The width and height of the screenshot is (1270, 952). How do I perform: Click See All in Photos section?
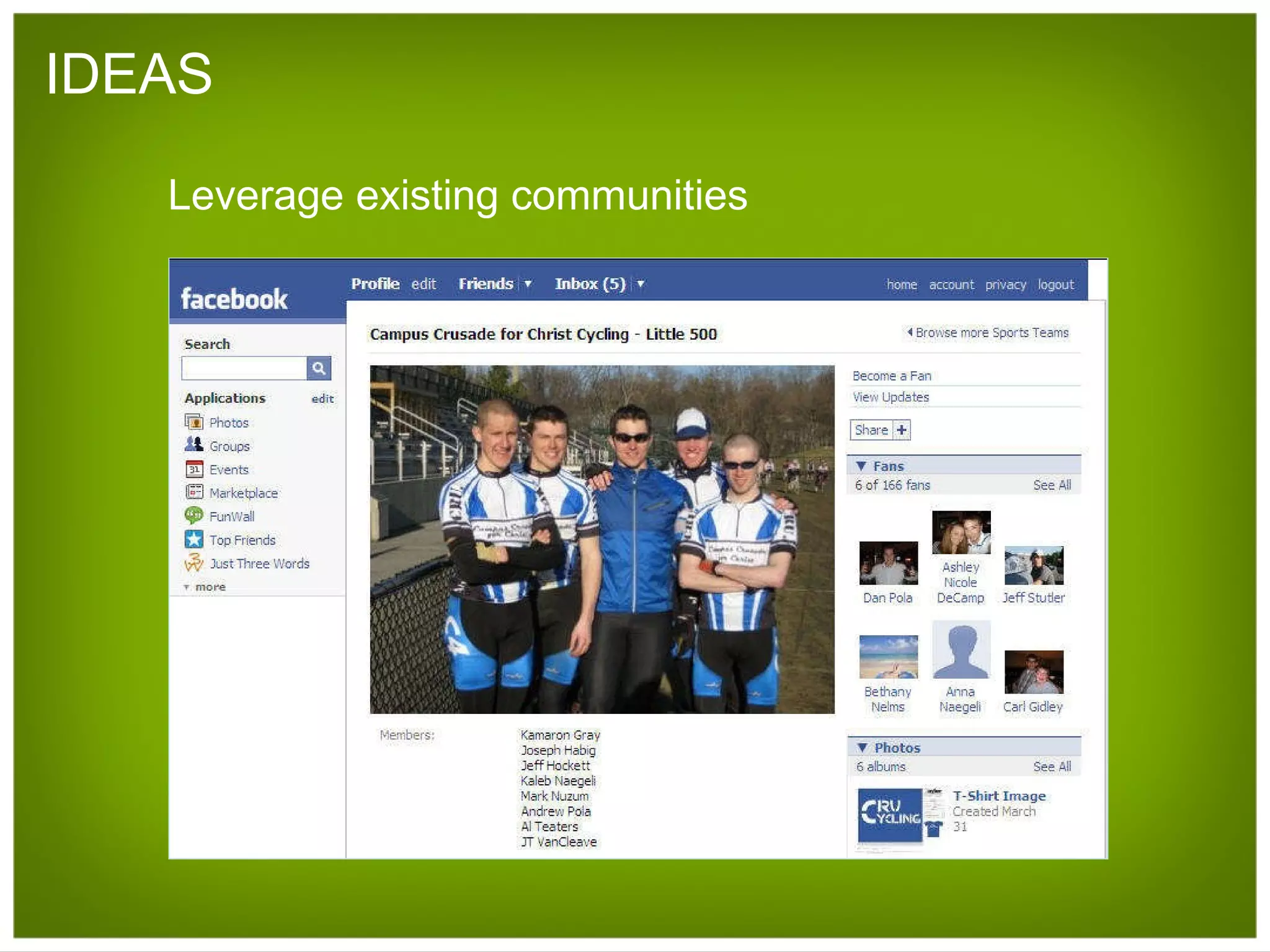[1052, 767]
